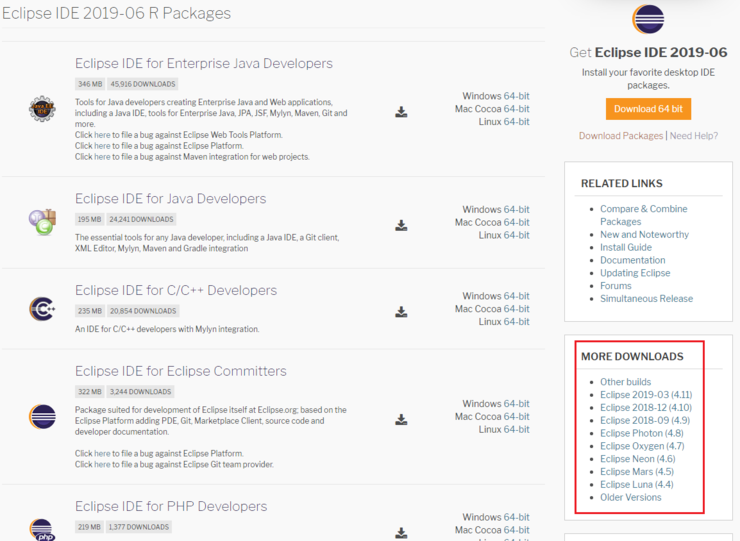This screenshot has height=541, width=740.
Task: Click the Java Developers package logo
Action: point(42,222)
